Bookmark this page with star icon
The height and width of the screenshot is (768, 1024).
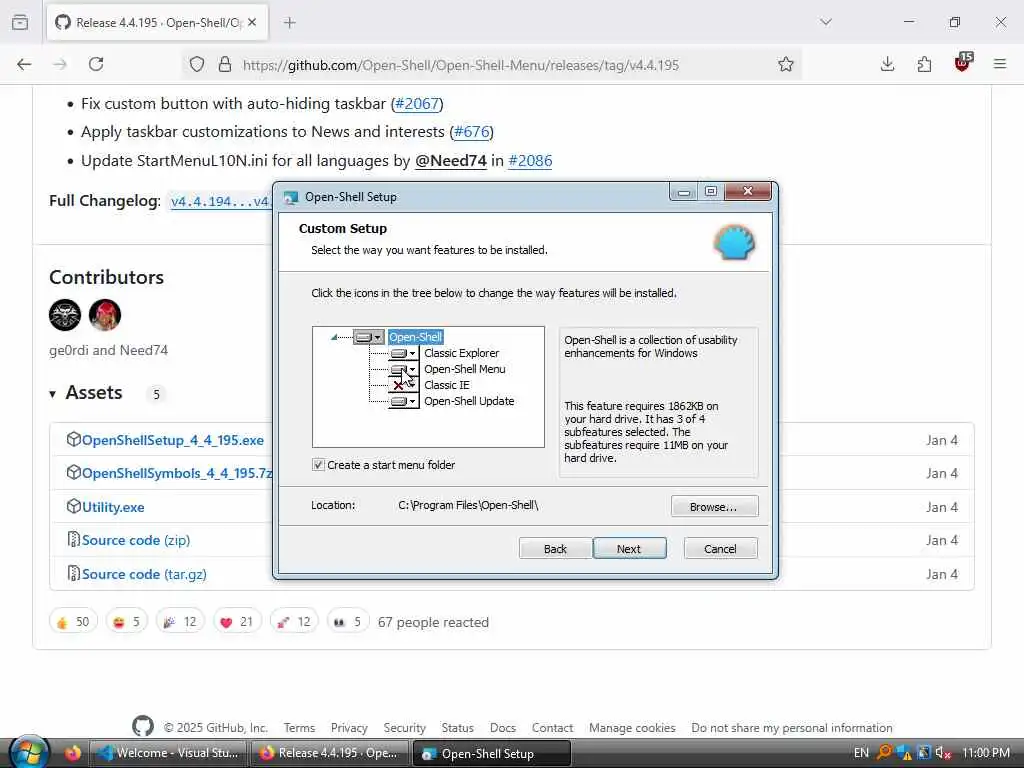[x=786, y=64]
